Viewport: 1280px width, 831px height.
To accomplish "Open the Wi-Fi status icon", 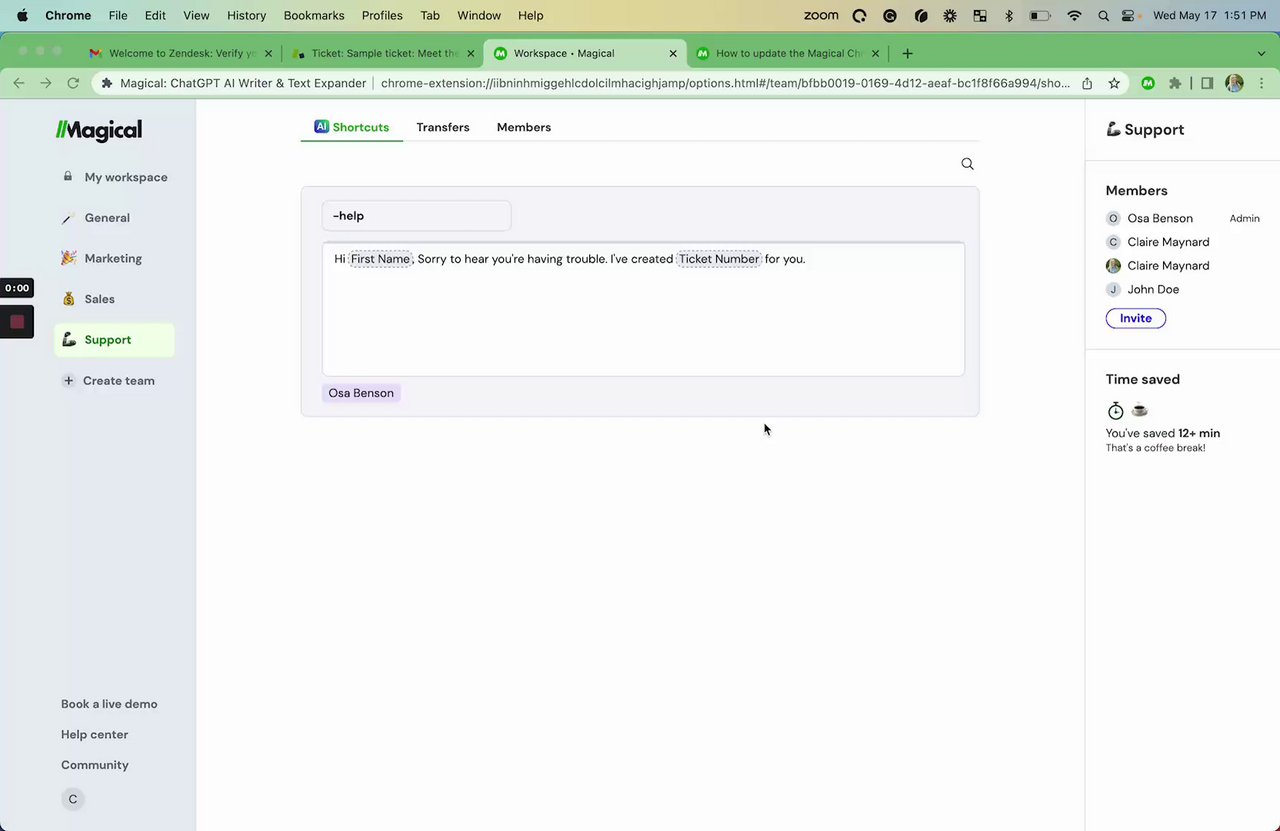I will (x=1074, y=15).
